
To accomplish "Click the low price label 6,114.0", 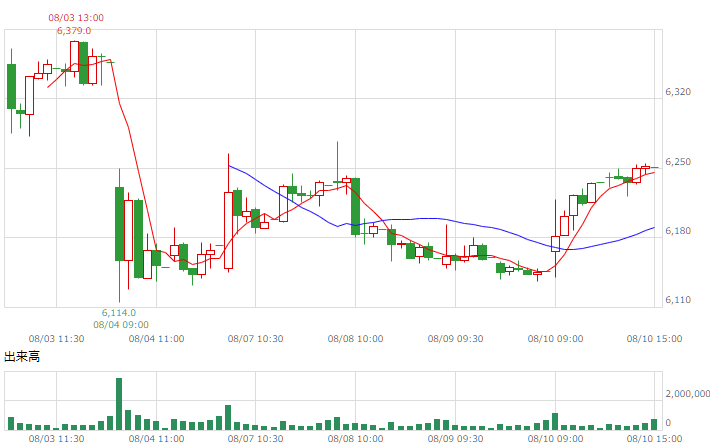I will [x=119, y=313].
